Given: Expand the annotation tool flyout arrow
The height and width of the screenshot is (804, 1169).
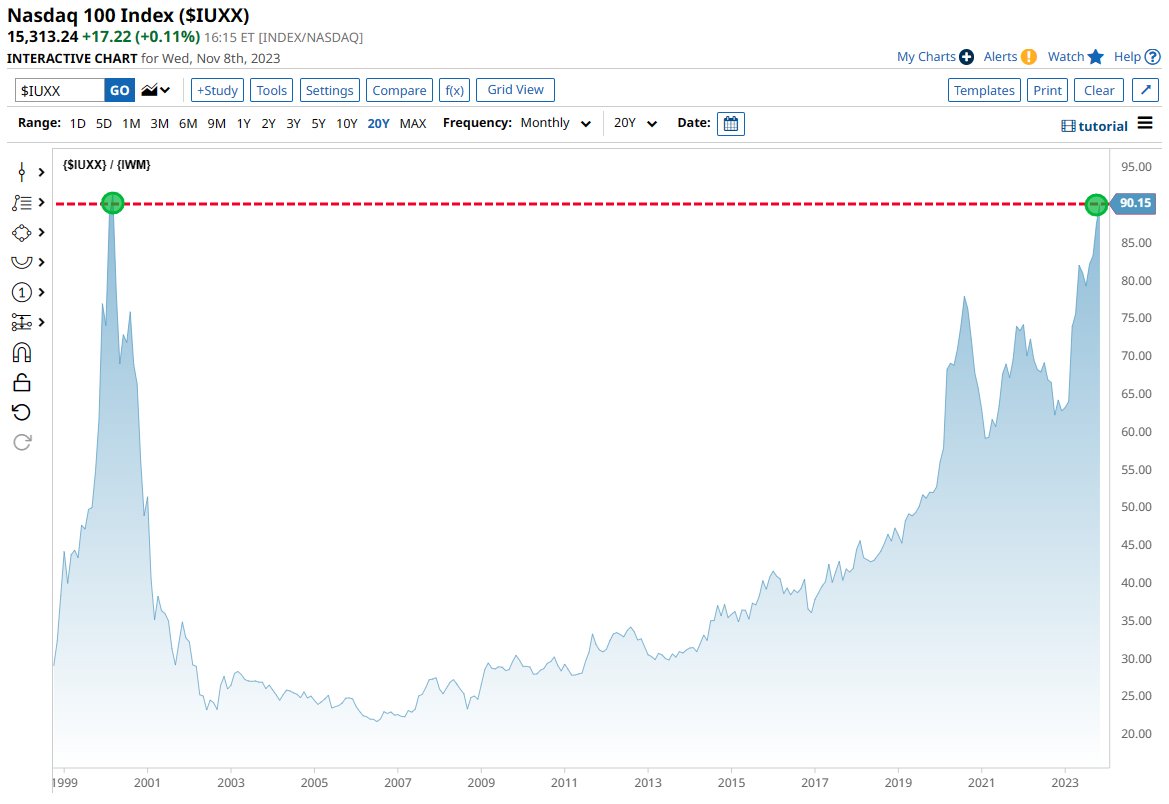Looking at the screenshot, I should (x=42, y=202).
